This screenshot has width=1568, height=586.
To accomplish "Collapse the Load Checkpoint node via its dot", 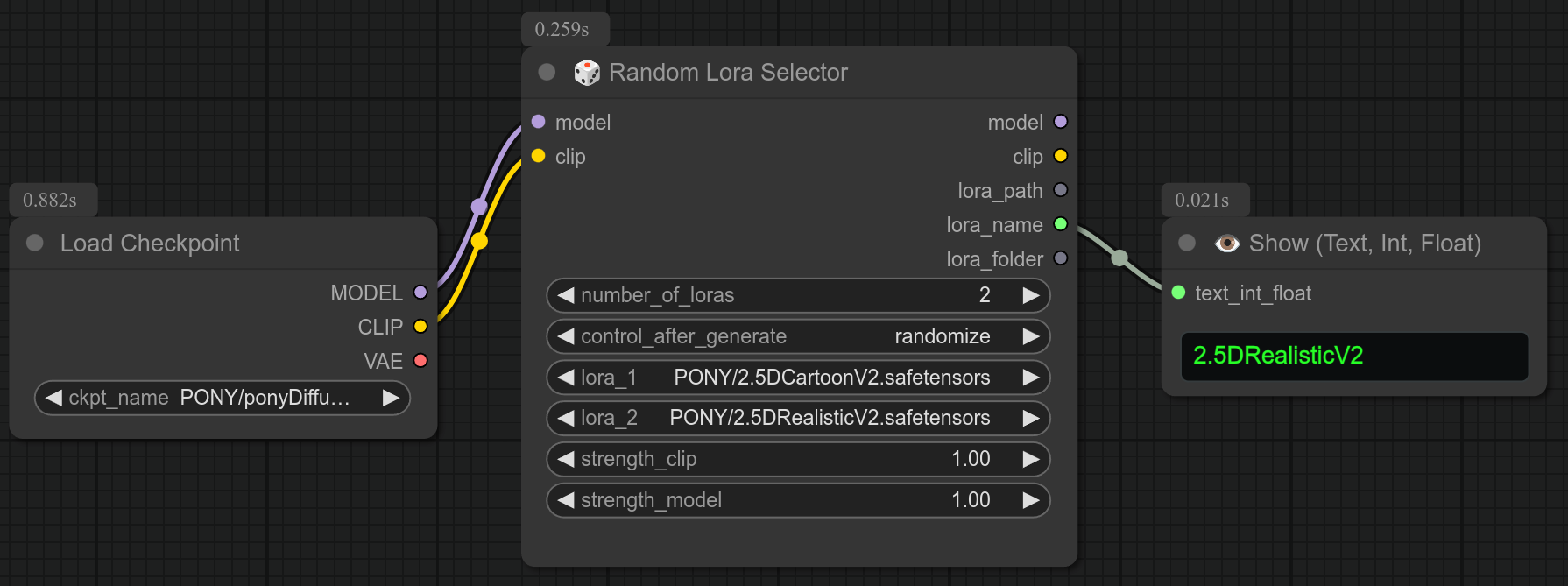I will point(35,243).
